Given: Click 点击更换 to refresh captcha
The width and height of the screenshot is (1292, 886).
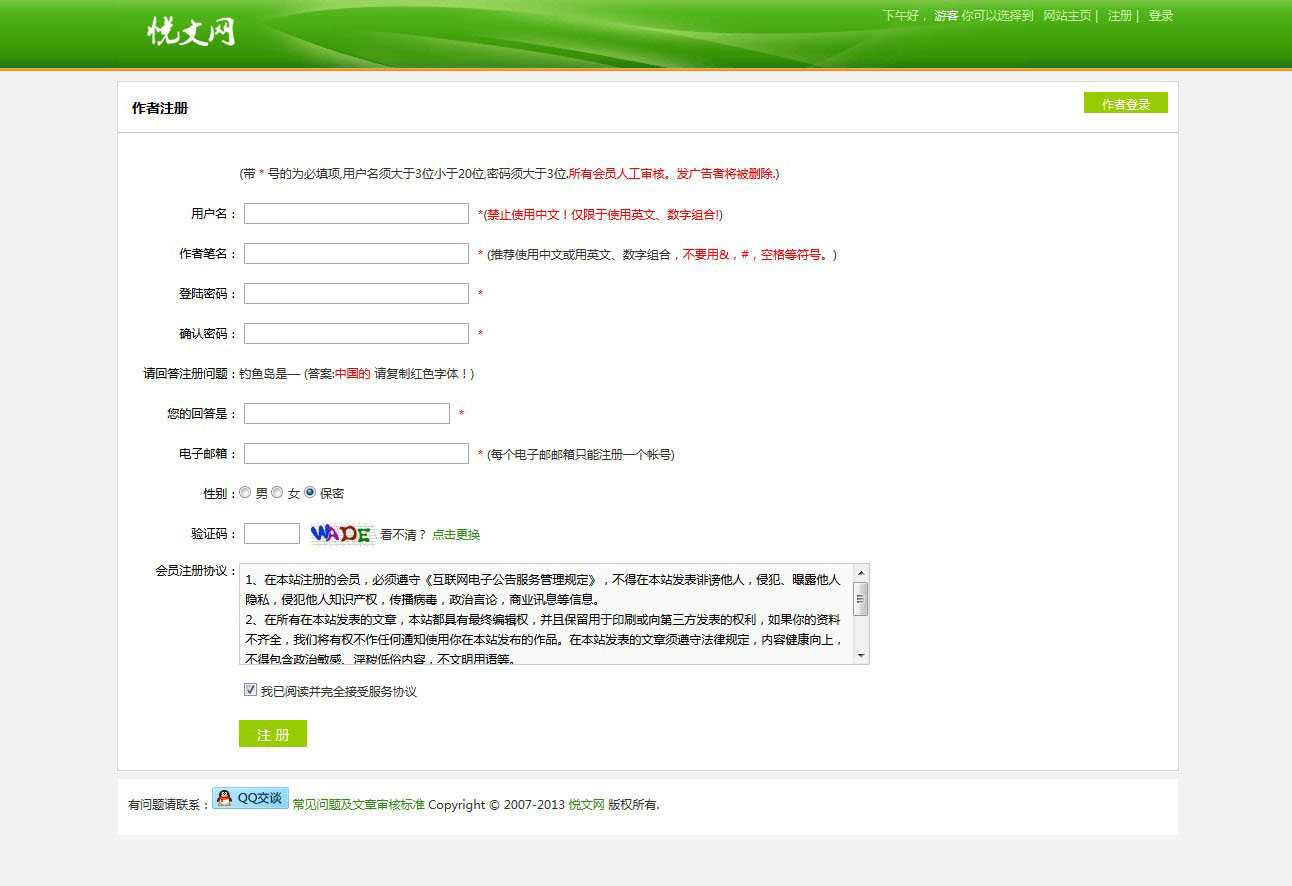Looking at the screenshot, I should tap(456, 535).
